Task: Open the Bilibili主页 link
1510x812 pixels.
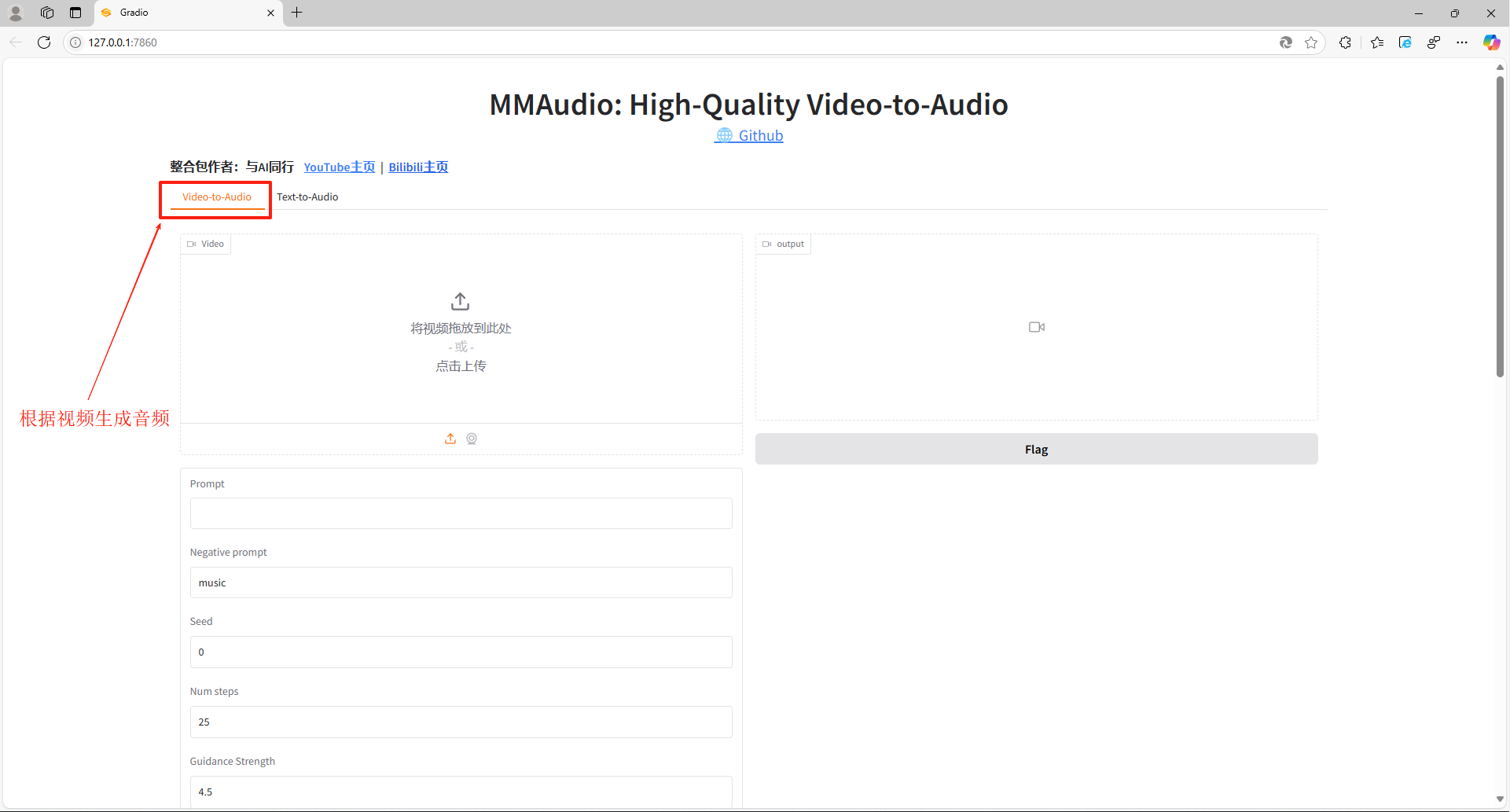Action: [x=418, y=167]
